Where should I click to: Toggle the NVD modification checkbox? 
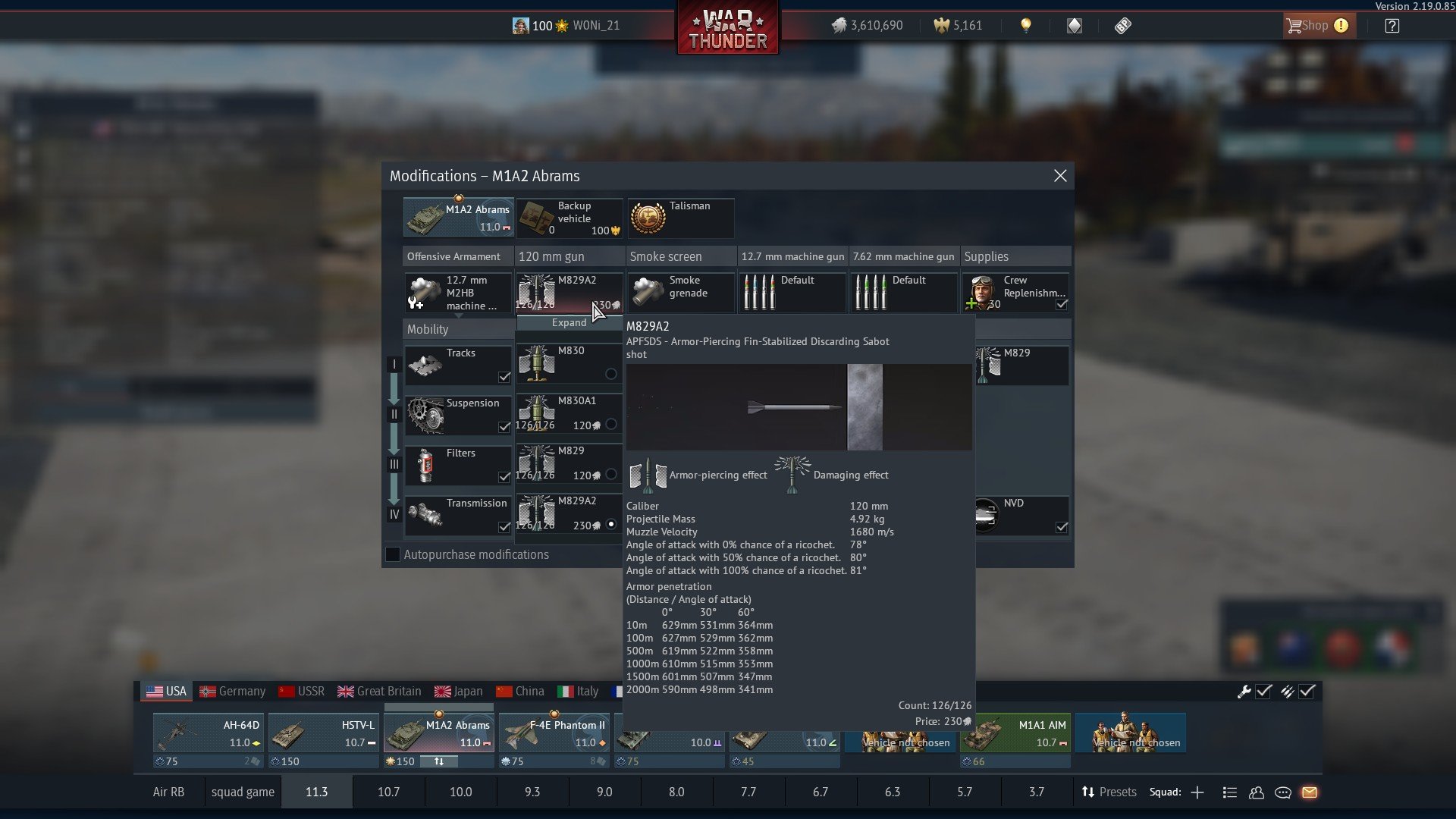coord(1062,527)
